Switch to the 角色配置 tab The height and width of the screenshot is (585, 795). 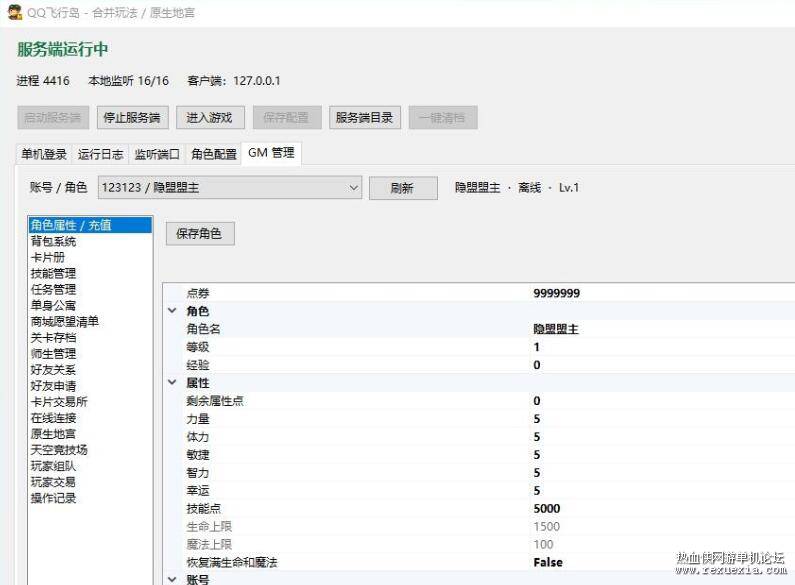pyautogui.click(x=214, y=154)
